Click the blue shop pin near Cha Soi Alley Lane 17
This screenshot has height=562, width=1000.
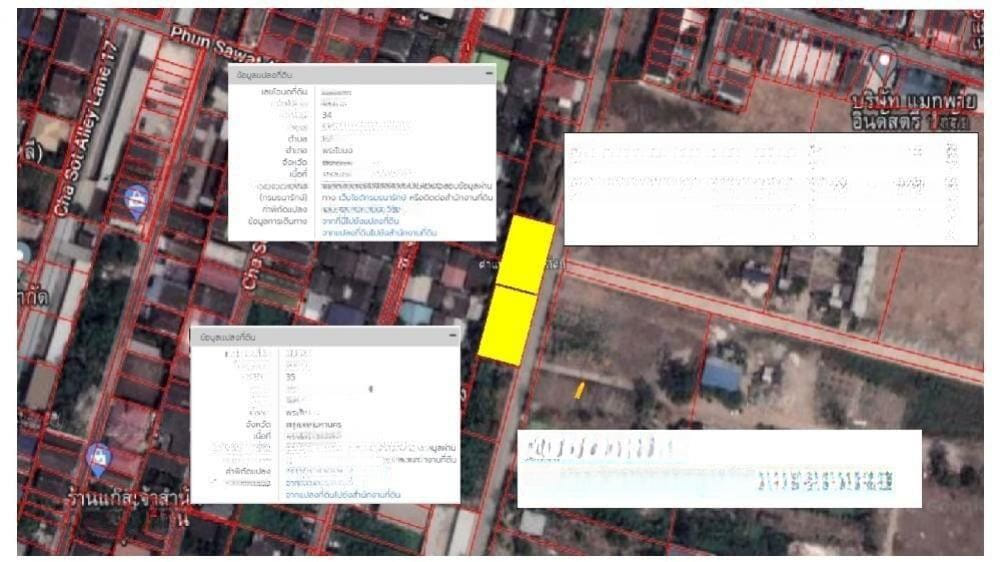[x=136, y=199]
